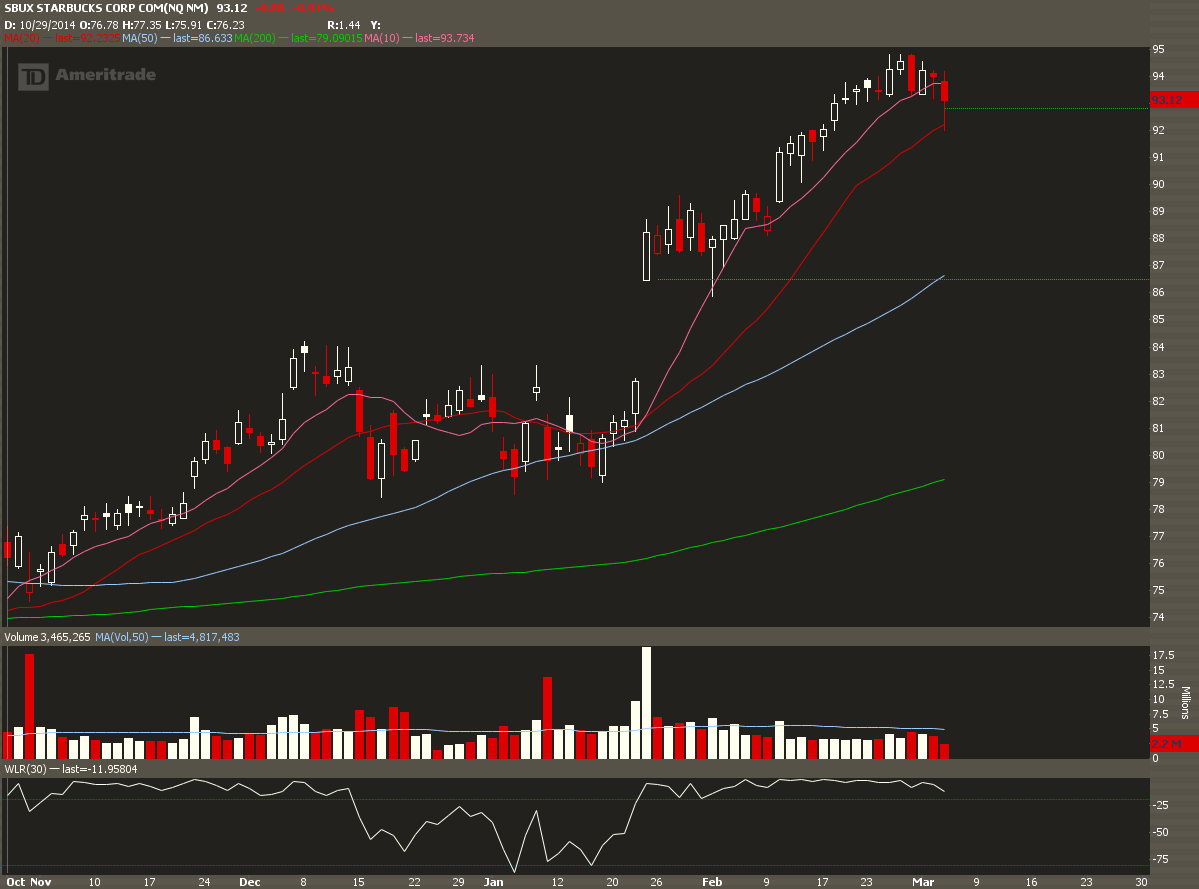This screenshot has height=889, width=1199.
Task: Click the 85 price axis label
Action: coord(1158,320)
